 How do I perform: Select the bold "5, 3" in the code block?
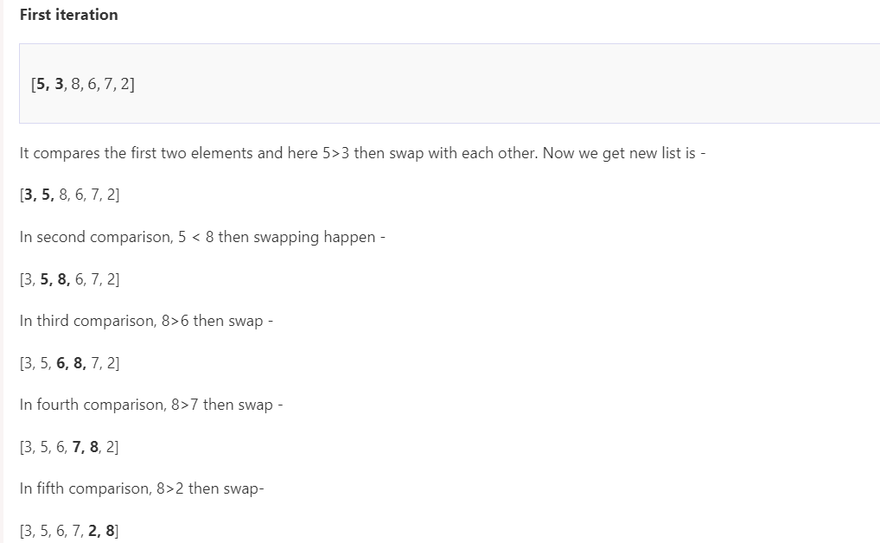51,84
